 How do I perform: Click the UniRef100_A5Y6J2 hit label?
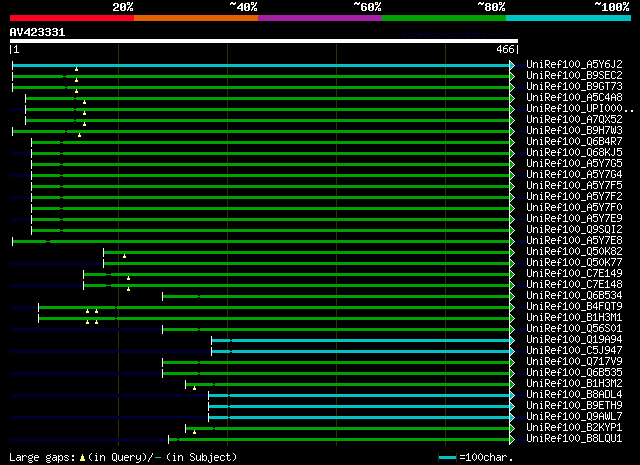[574, 64]
